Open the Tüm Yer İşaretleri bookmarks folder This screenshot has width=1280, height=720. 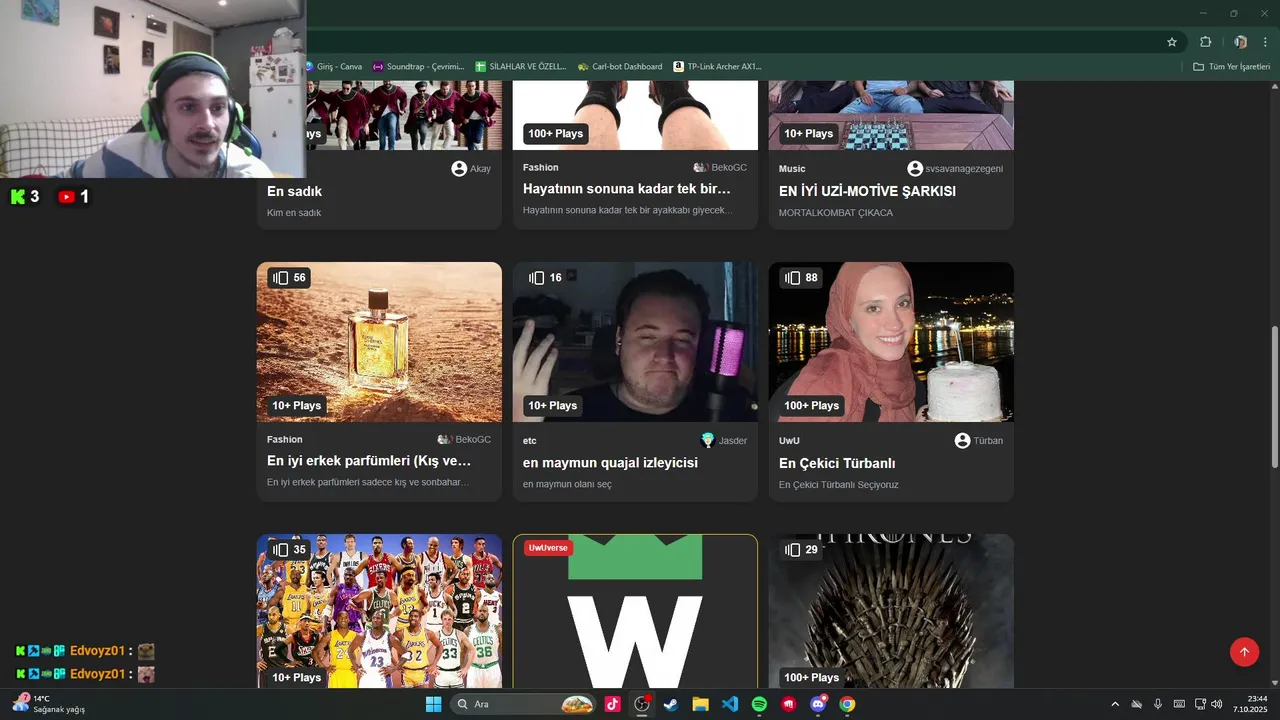pos(1231,67)
